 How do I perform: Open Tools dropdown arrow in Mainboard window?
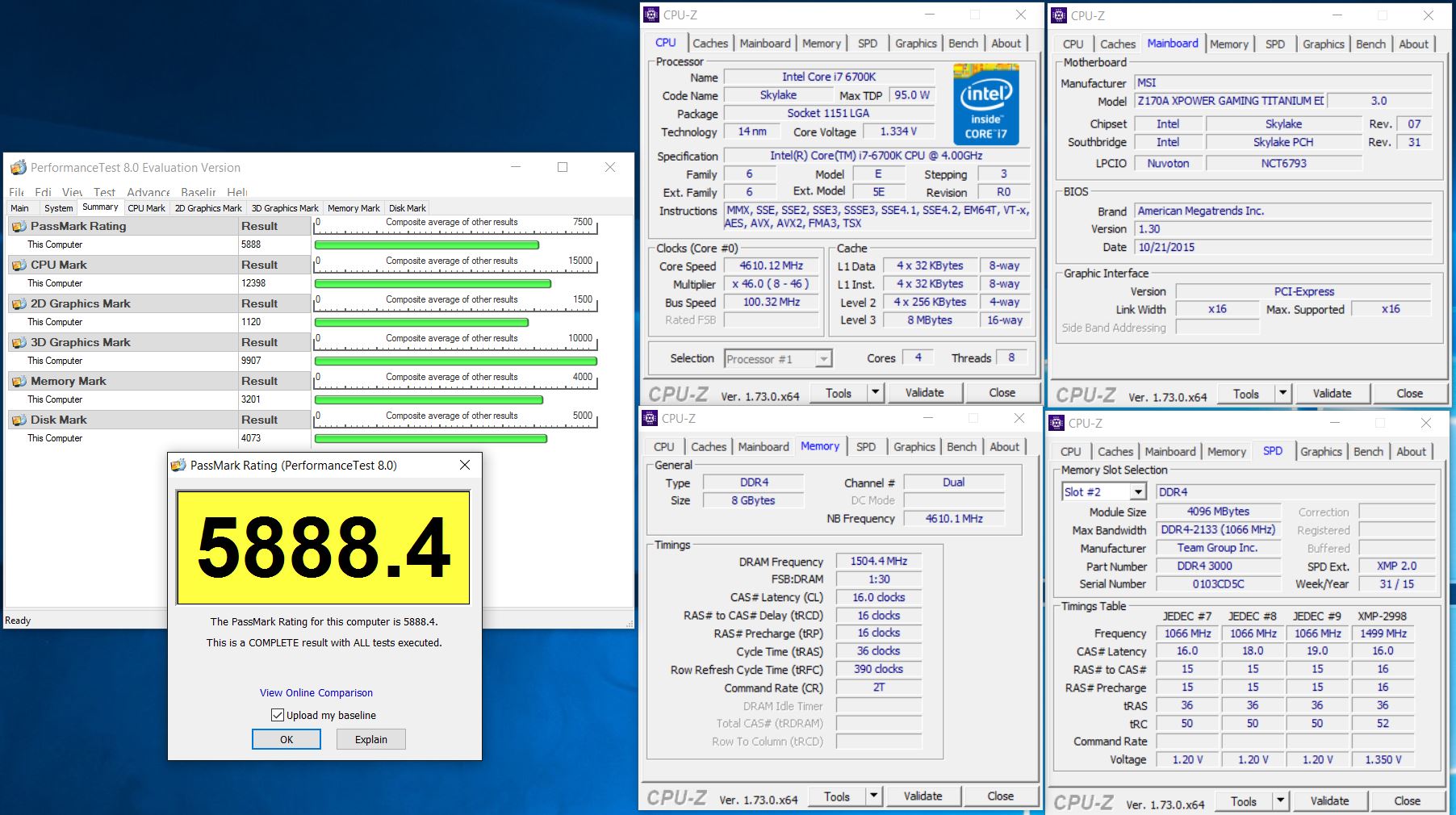(1282, 394)
